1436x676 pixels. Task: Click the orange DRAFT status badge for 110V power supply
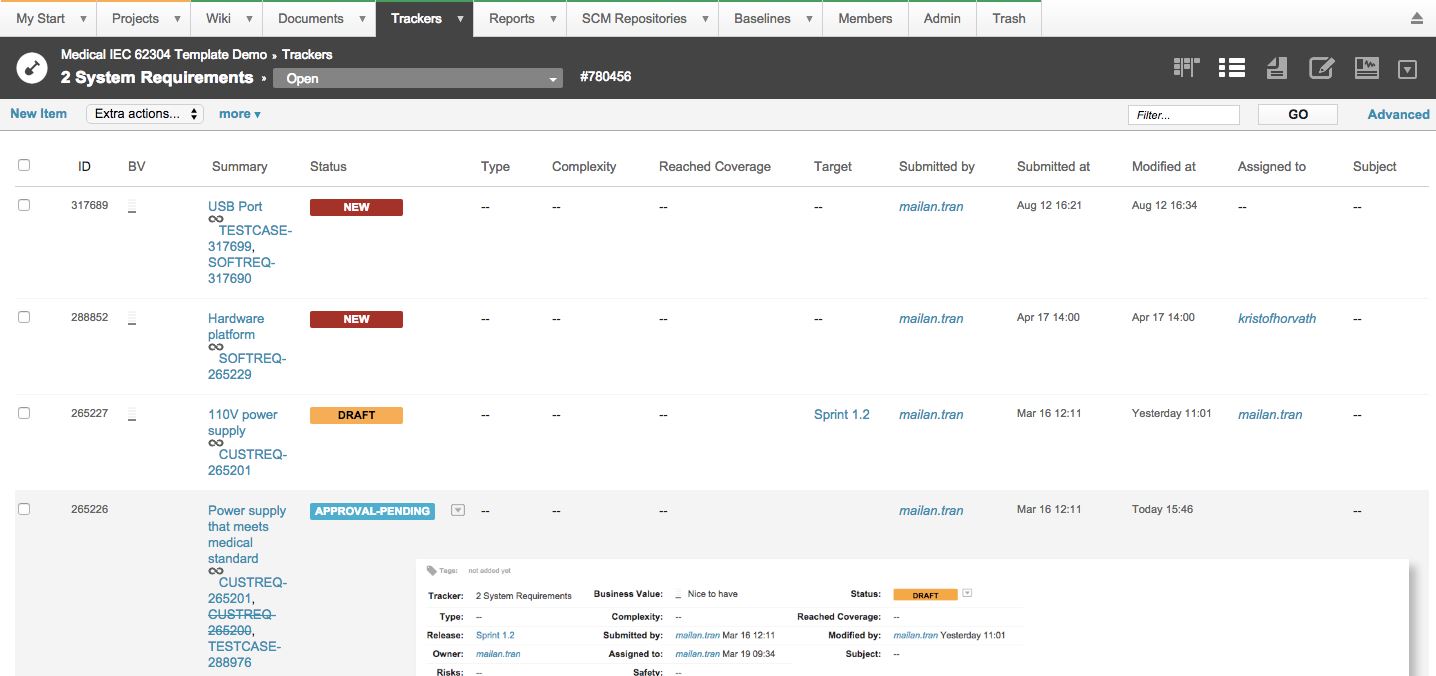356,415
